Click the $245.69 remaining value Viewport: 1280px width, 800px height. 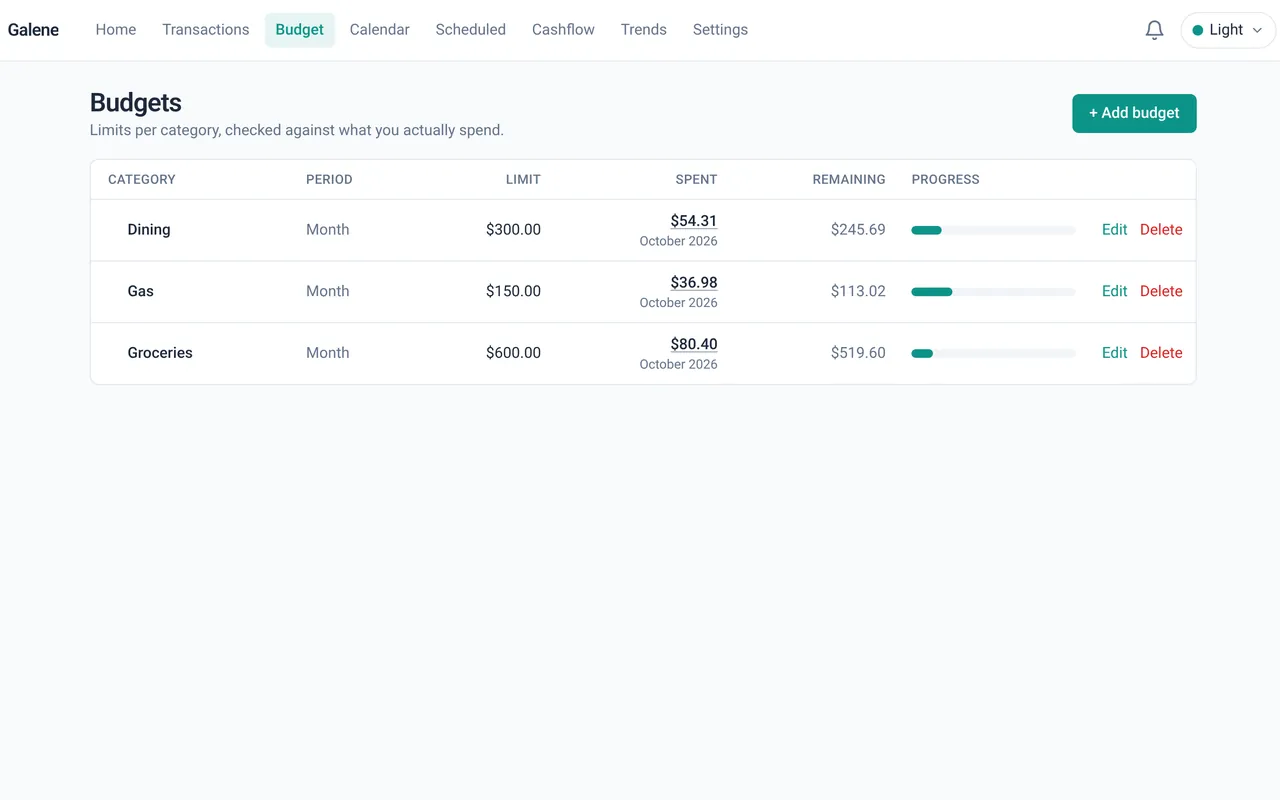858,230
